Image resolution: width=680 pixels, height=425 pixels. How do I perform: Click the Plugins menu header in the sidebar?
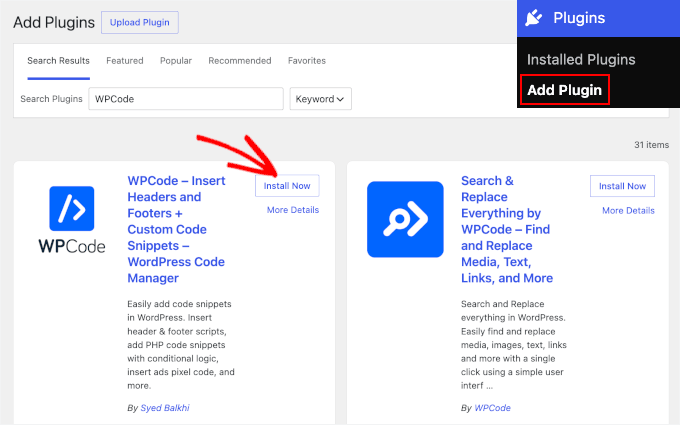click(x=598, y=18)
